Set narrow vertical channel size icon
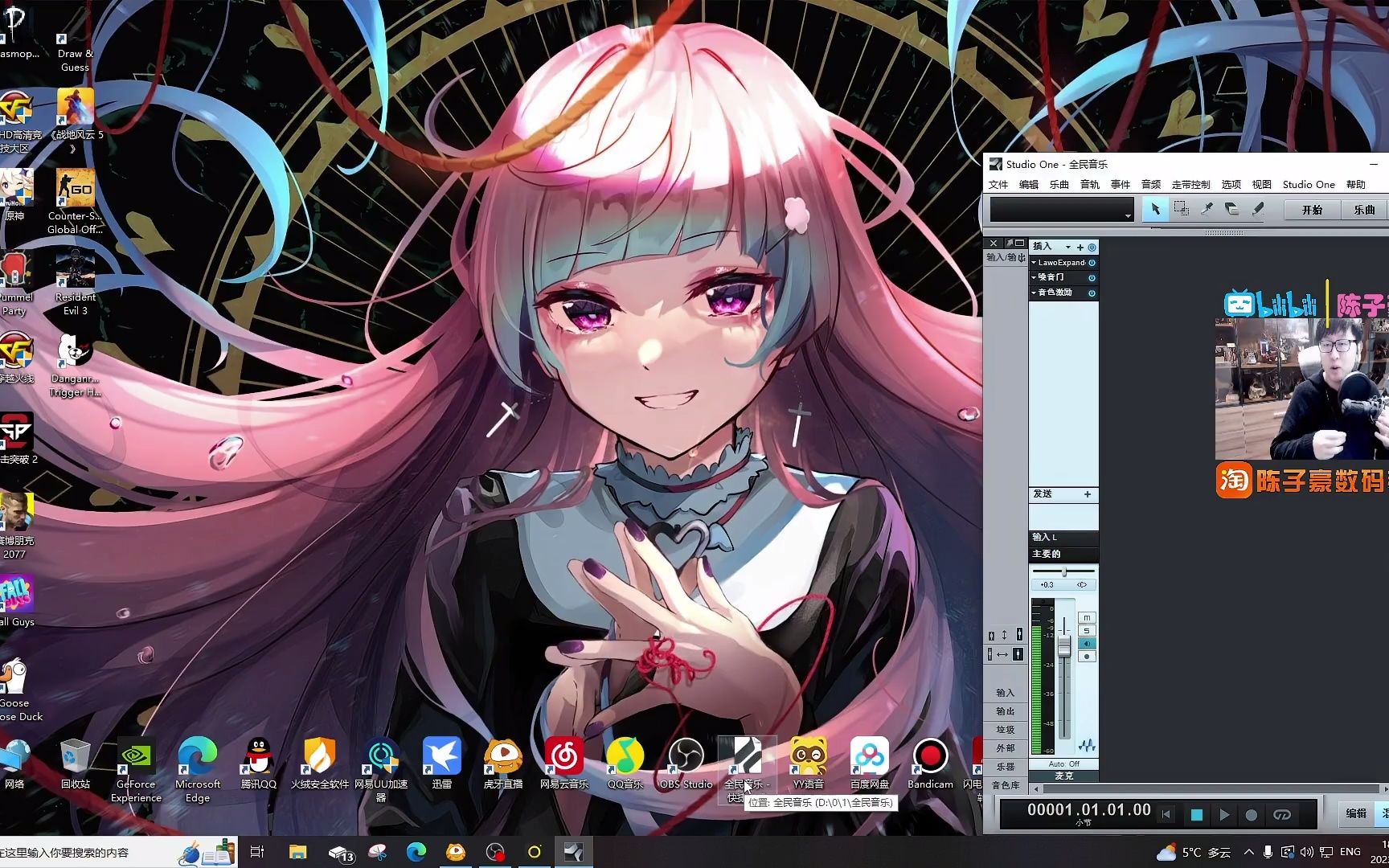 (x=991, y=635)
